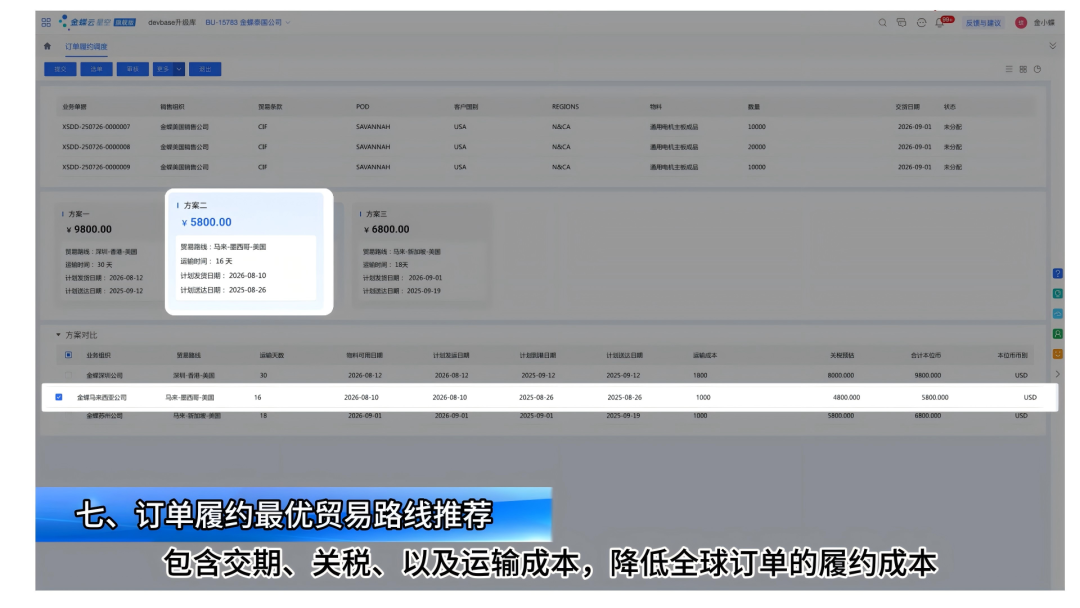The height and width of the screenshot is (608, 1080).
Task: Collapse the 方案对比 section
Action: (x=58, y=335)
